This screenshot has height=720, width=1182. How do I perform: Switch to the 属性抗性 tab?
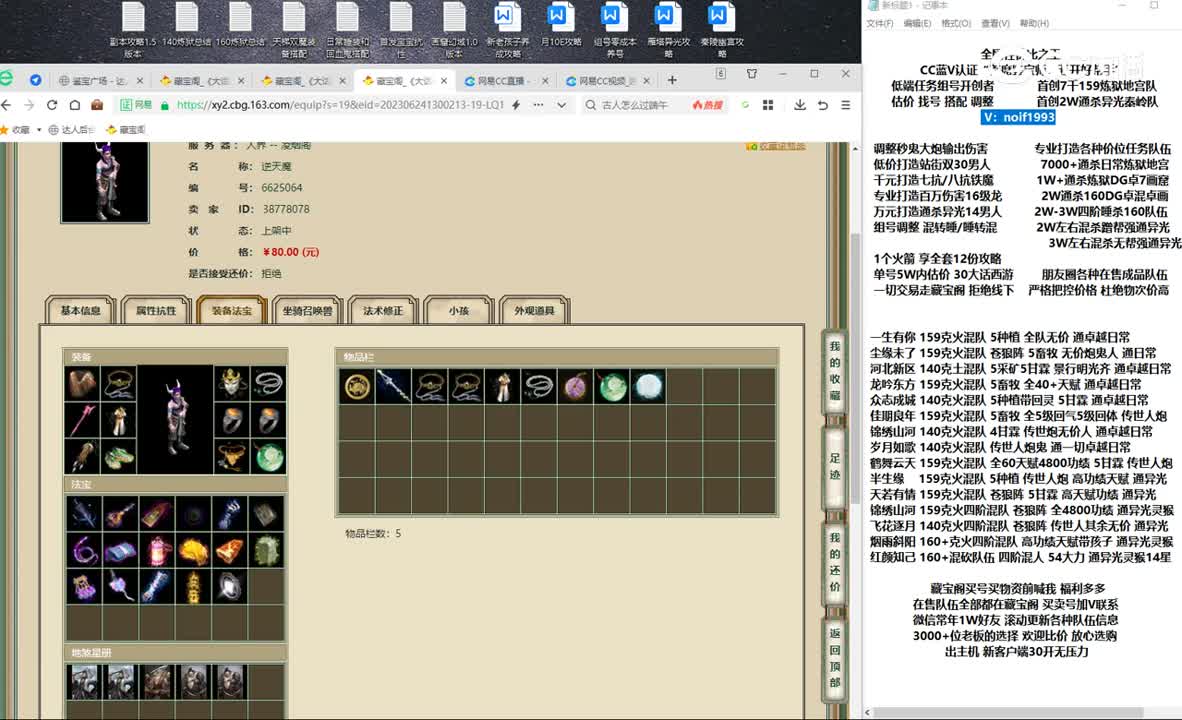(x=156, y=311)
